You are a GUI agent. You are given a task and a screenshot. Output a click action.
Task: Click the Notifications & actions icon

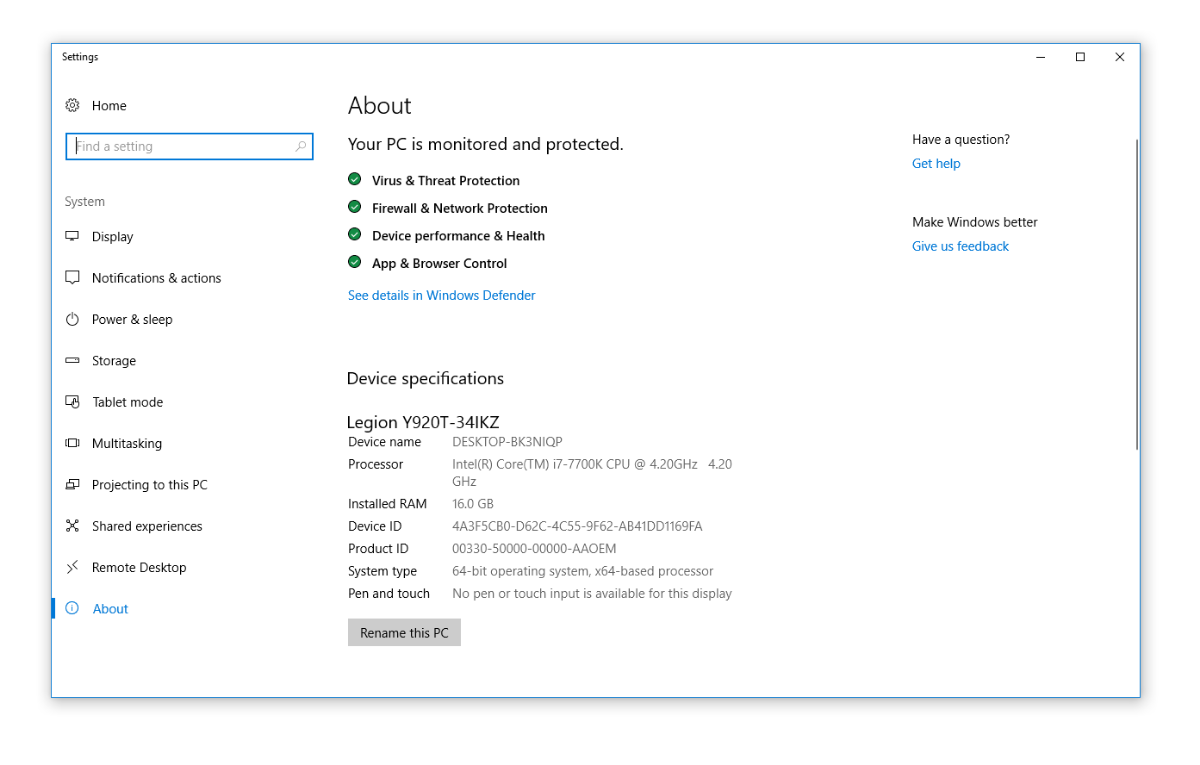tap(72, 278)
